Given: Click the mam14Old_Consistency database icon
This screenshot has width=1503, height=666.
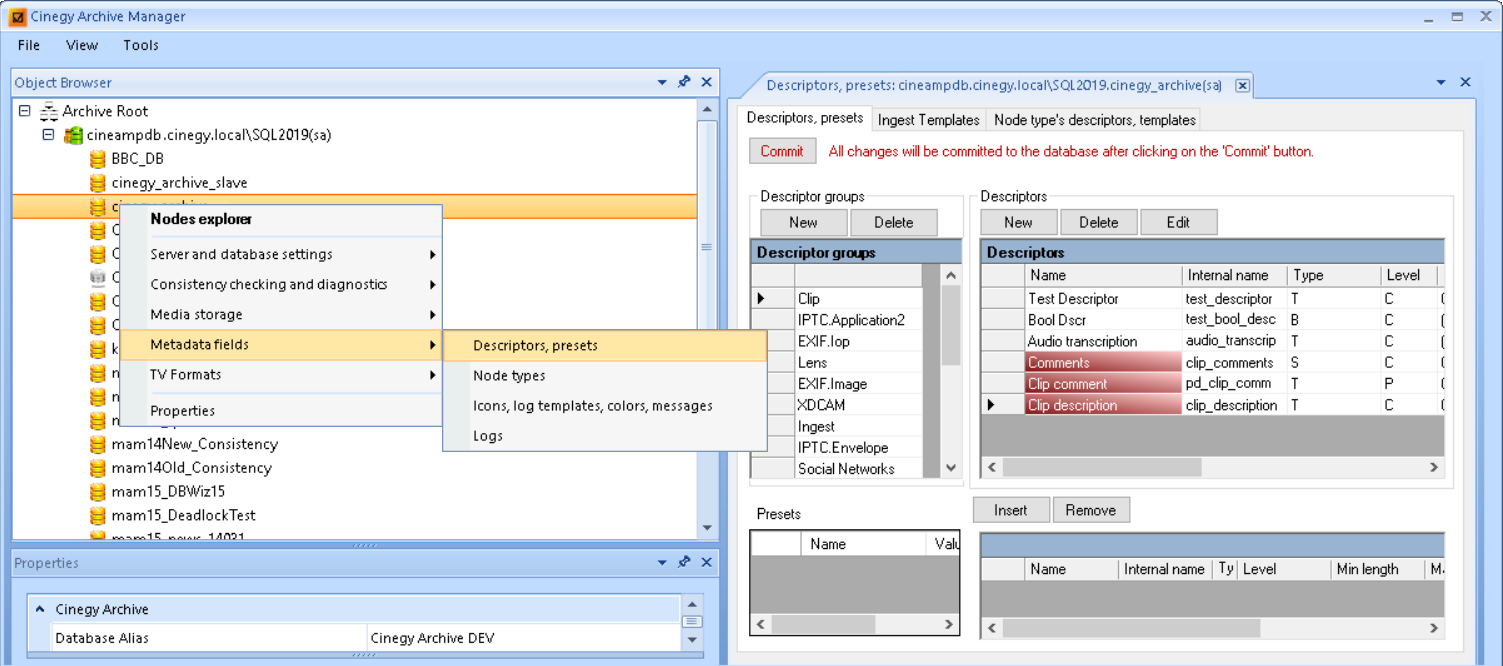Looking at the screenshot, I should coord(97,468).
